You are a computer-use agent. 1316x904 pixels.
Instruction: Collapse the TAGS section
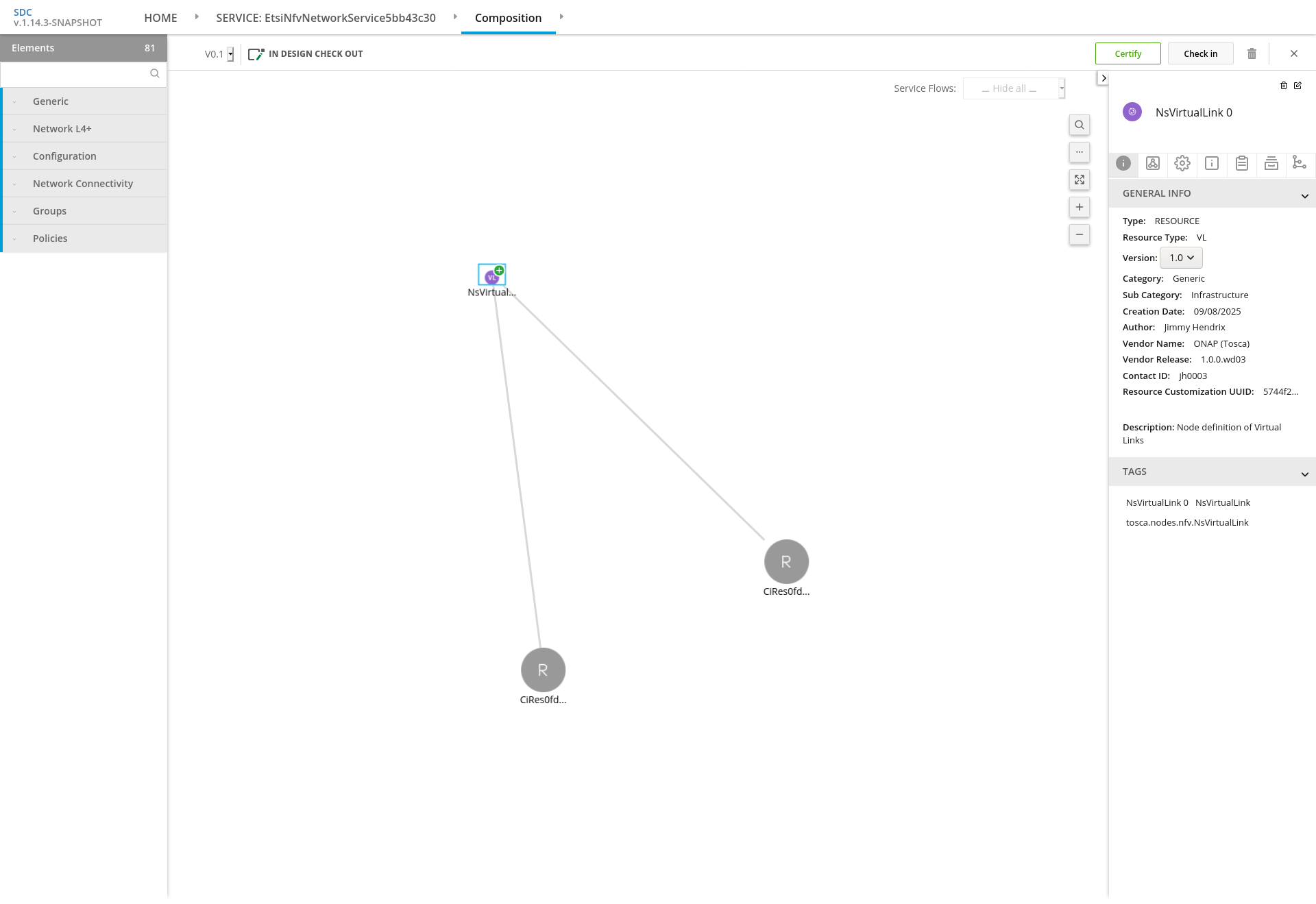pyautogui.click(x=1304, y=474)
